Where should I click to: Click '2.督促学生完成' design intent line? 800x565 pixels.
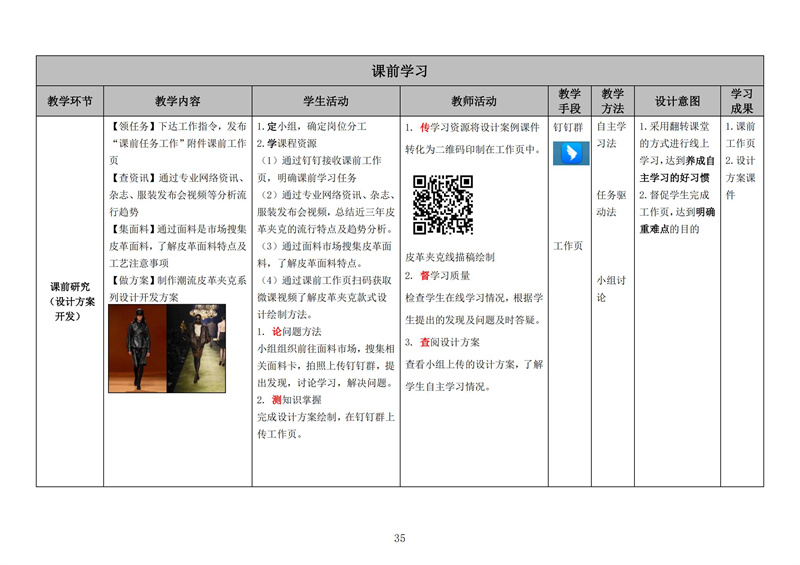[x=674, y=195]
